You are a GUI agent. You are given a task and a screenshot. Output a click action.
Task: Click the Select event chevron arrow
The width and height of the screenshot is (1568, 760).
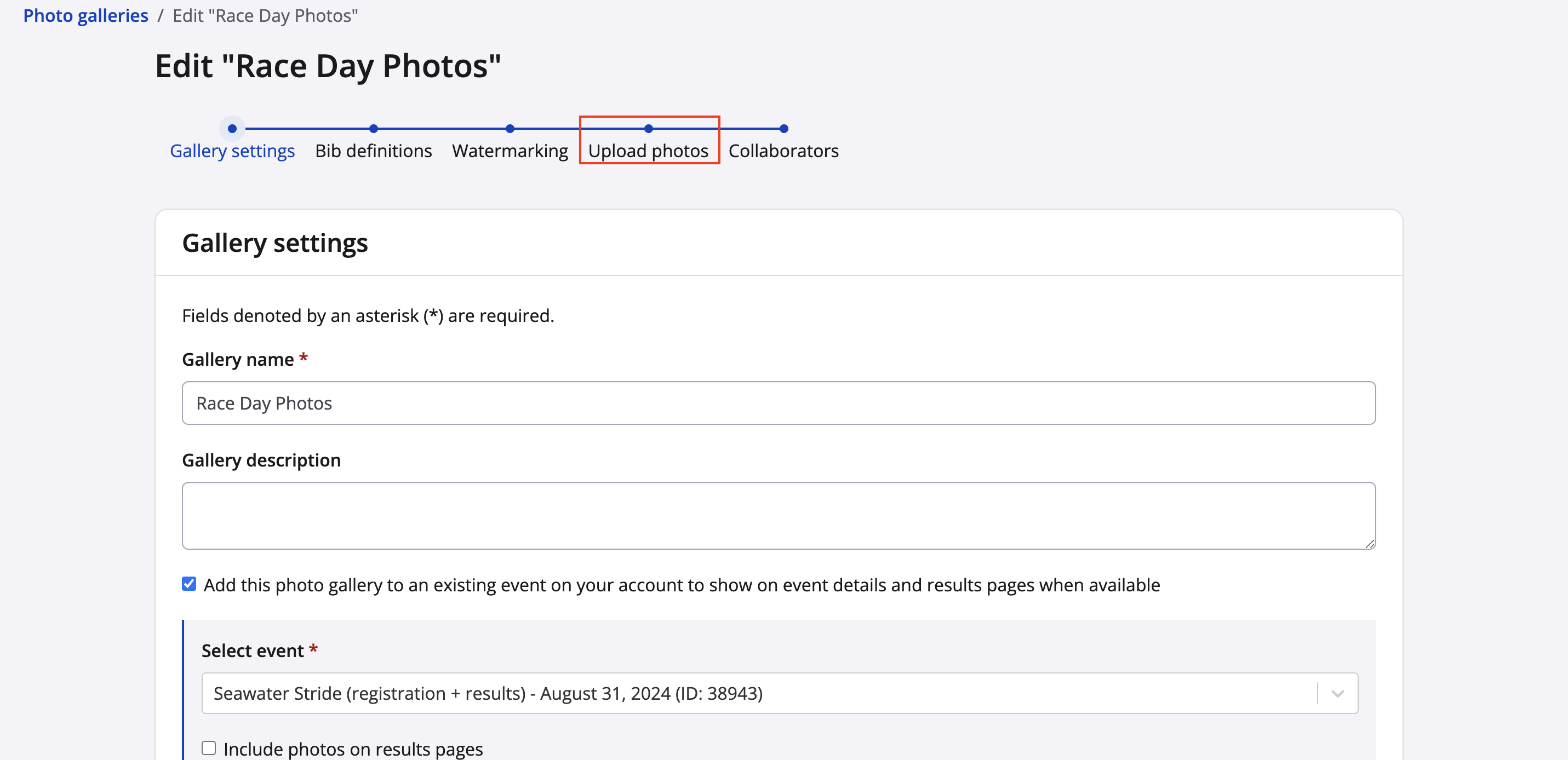(x=1337, y=694)
